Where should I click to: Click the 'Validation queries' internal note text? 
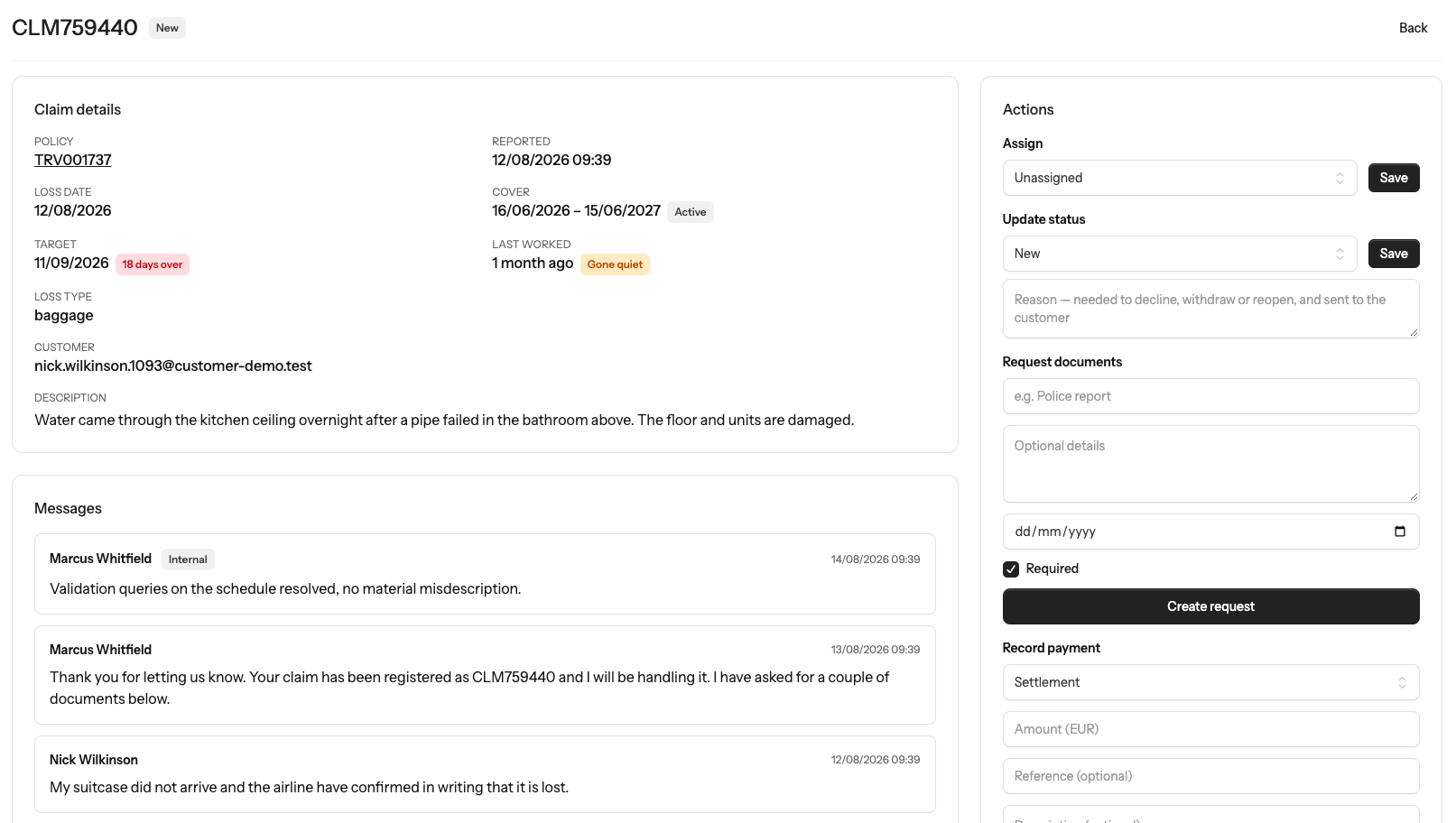pos(285,588)
